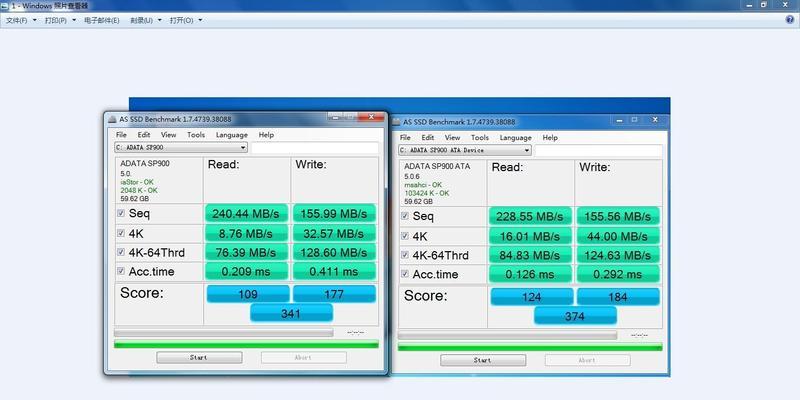This screenshot has width=800, height=400.
Task: Click the 228.55 MB/s Seq read value
Action: 531,216
